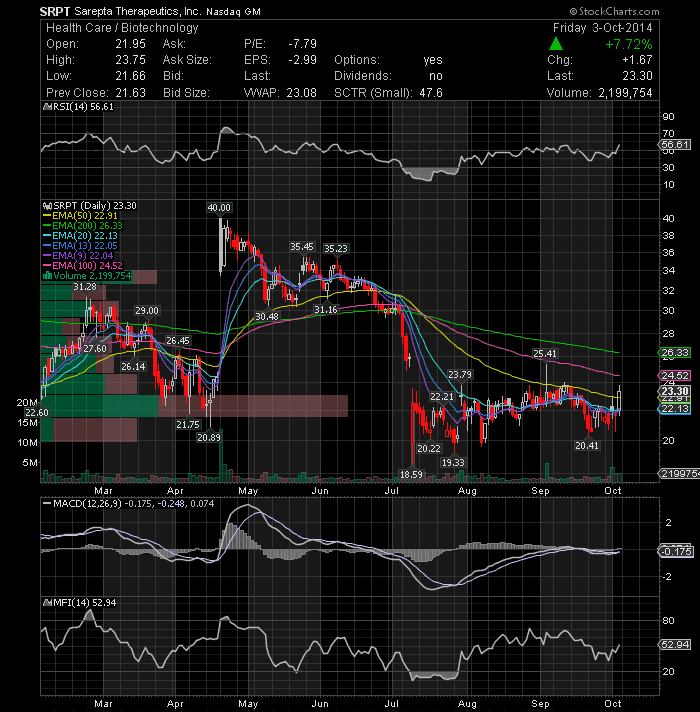Click the EMA(200) 26.33 legend text
Image resolution: width=700 pixels, height=712 pixels.
(87, 226)
